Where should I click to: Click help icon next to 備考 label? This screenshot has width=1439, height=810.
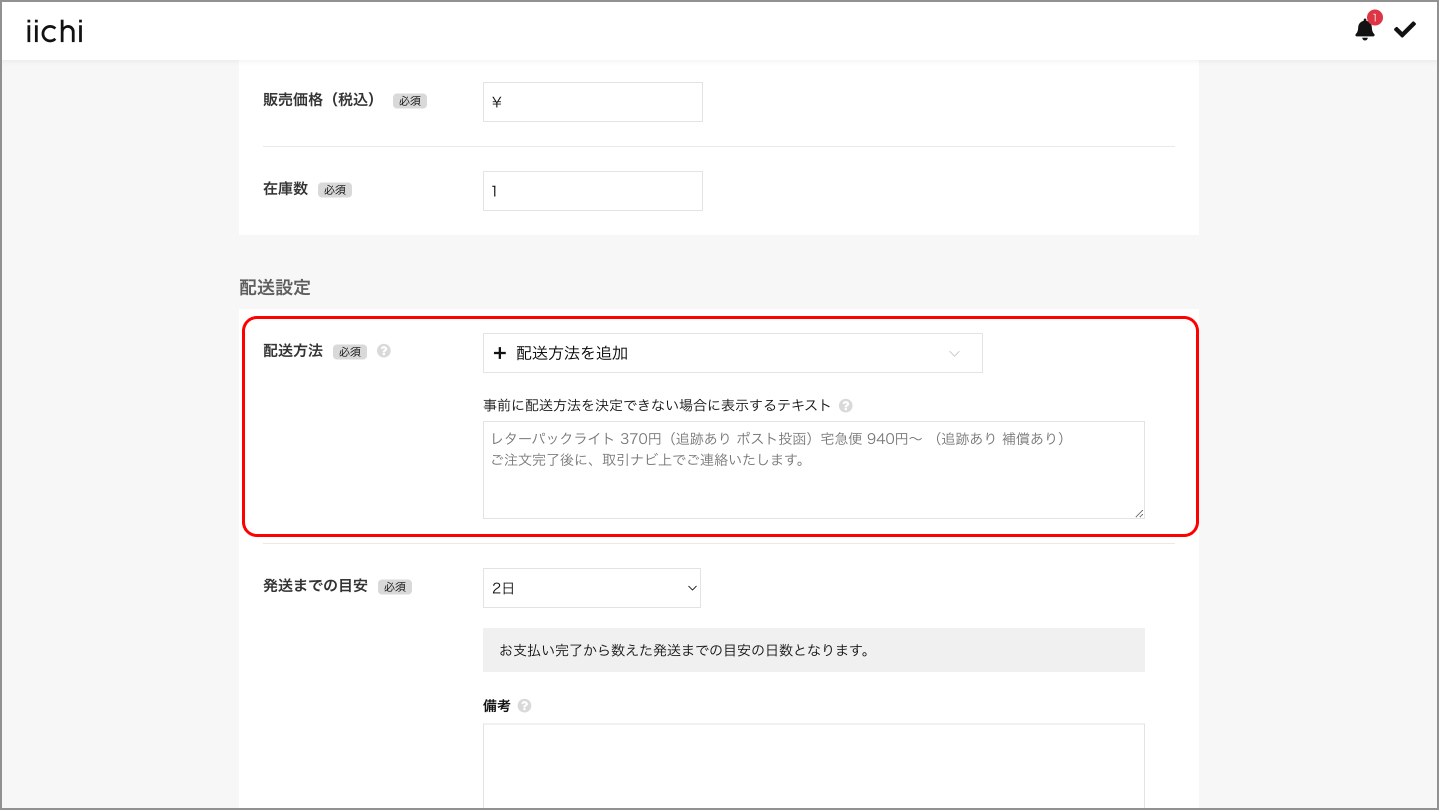click(524, 706)
